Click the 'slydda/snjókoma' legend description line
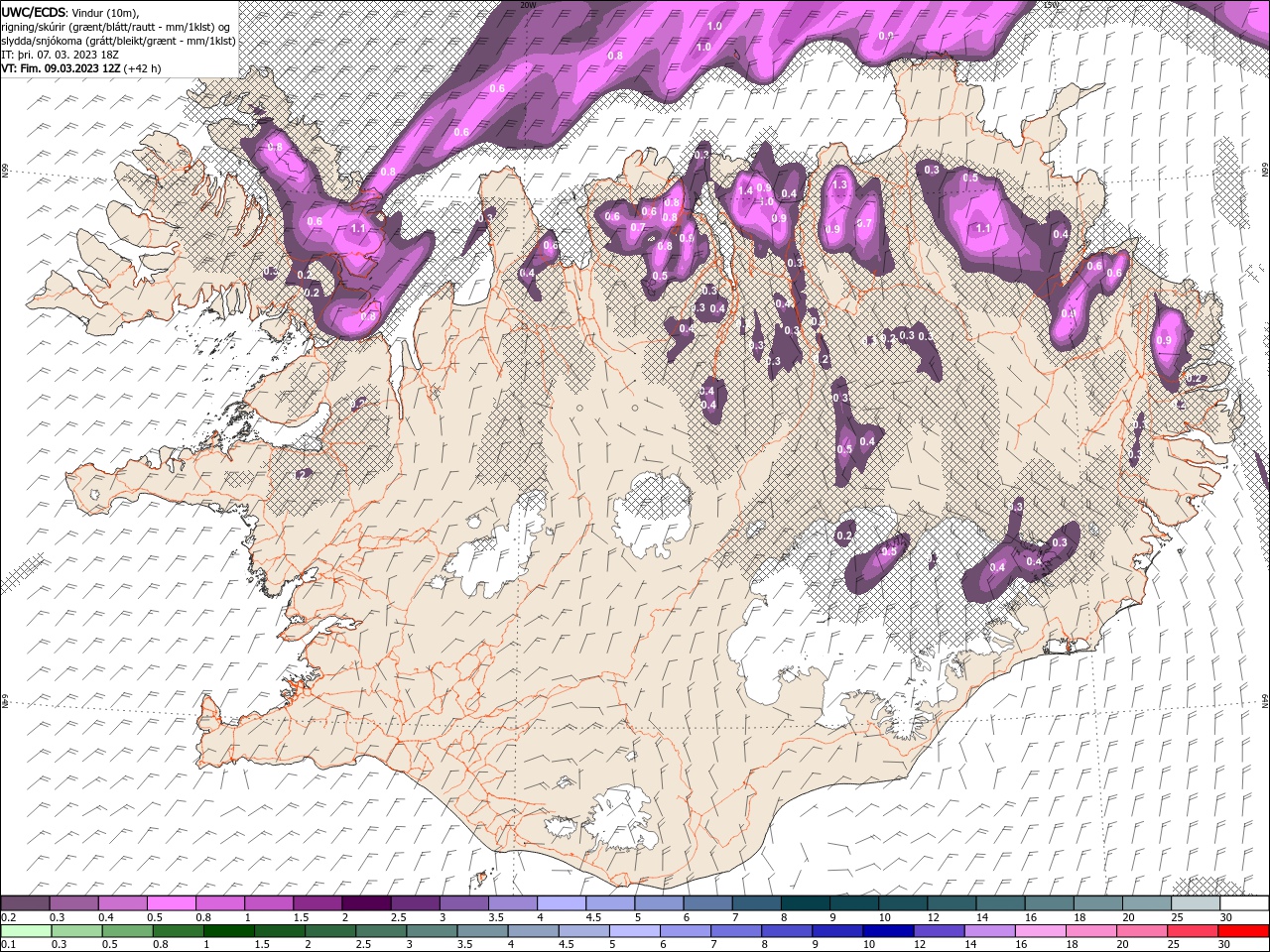Image resolution: width=1270 pixels, height=952 pixels. pyautogui.click(x=118, y=41)
